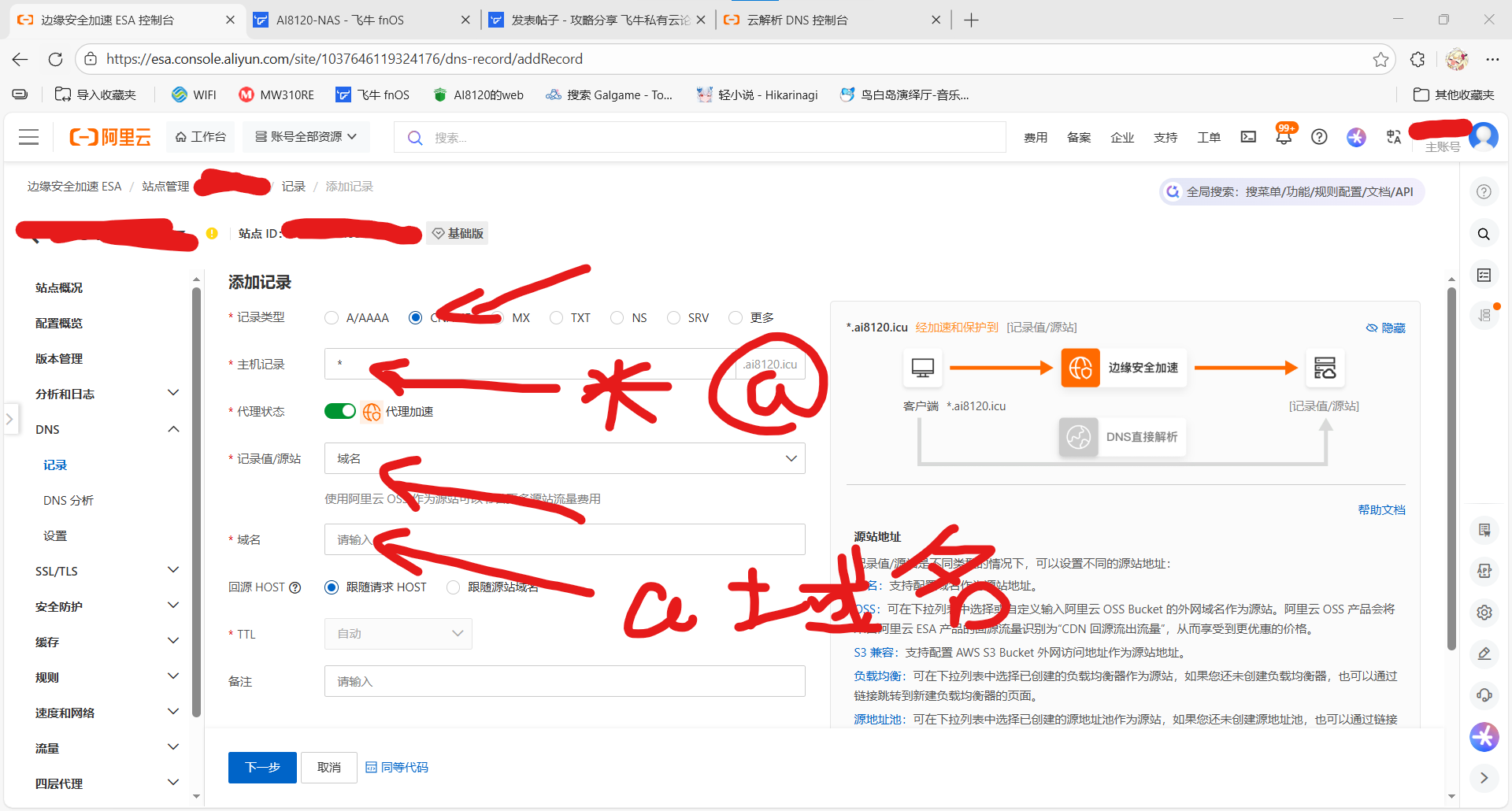Click the 回源 HOST help tooltip icon

[x=295, y=587]
